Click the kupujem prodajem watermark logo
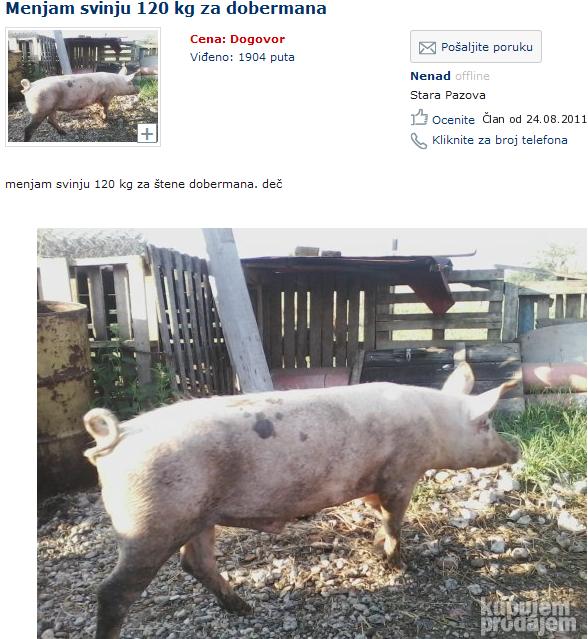Image resolution: width=588 pixels, height=639 pixels. point(527,616)
